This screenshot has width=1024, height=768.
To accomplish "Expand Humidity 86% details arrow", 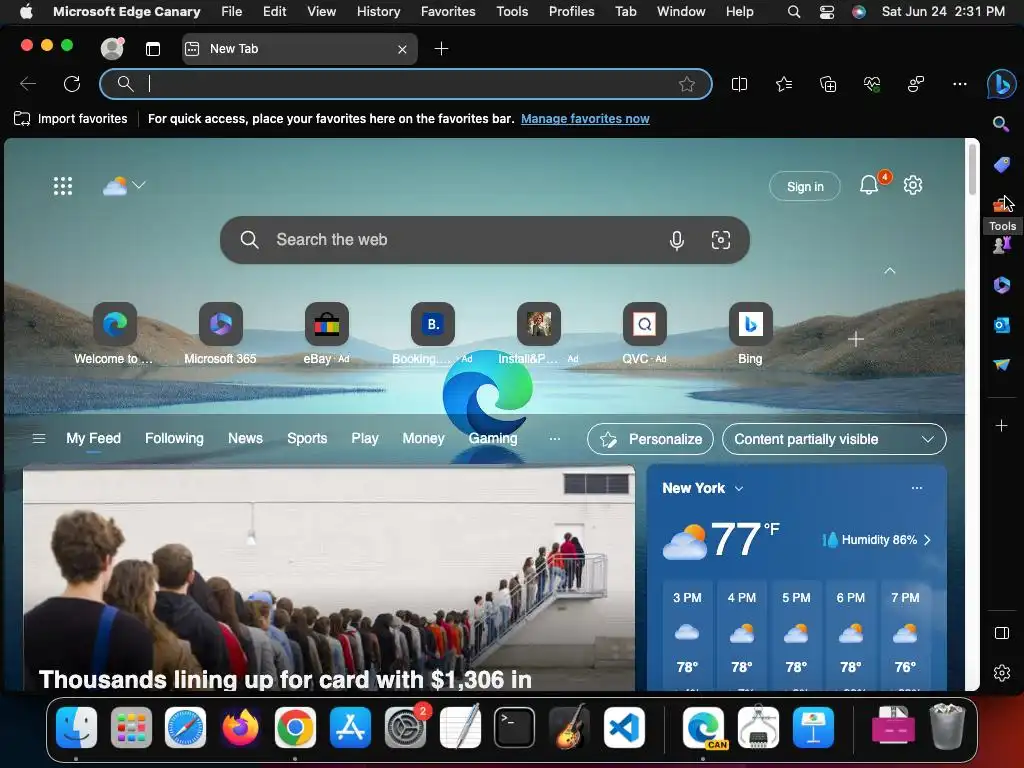I will (x=927, y=540).
